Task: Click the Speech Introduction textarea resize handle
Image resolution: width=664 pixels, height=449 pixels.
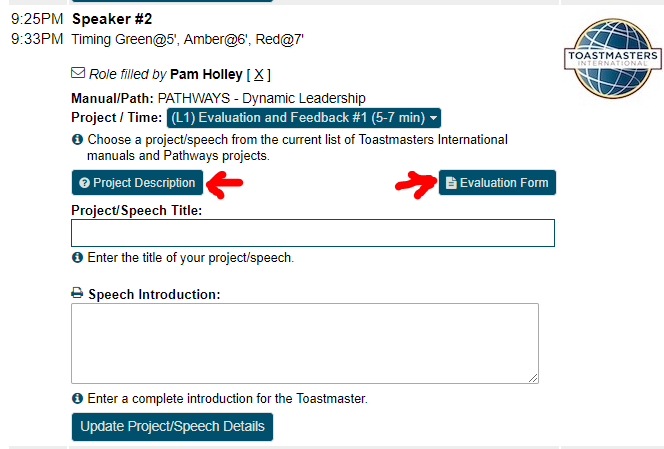Action: [533, 377]
